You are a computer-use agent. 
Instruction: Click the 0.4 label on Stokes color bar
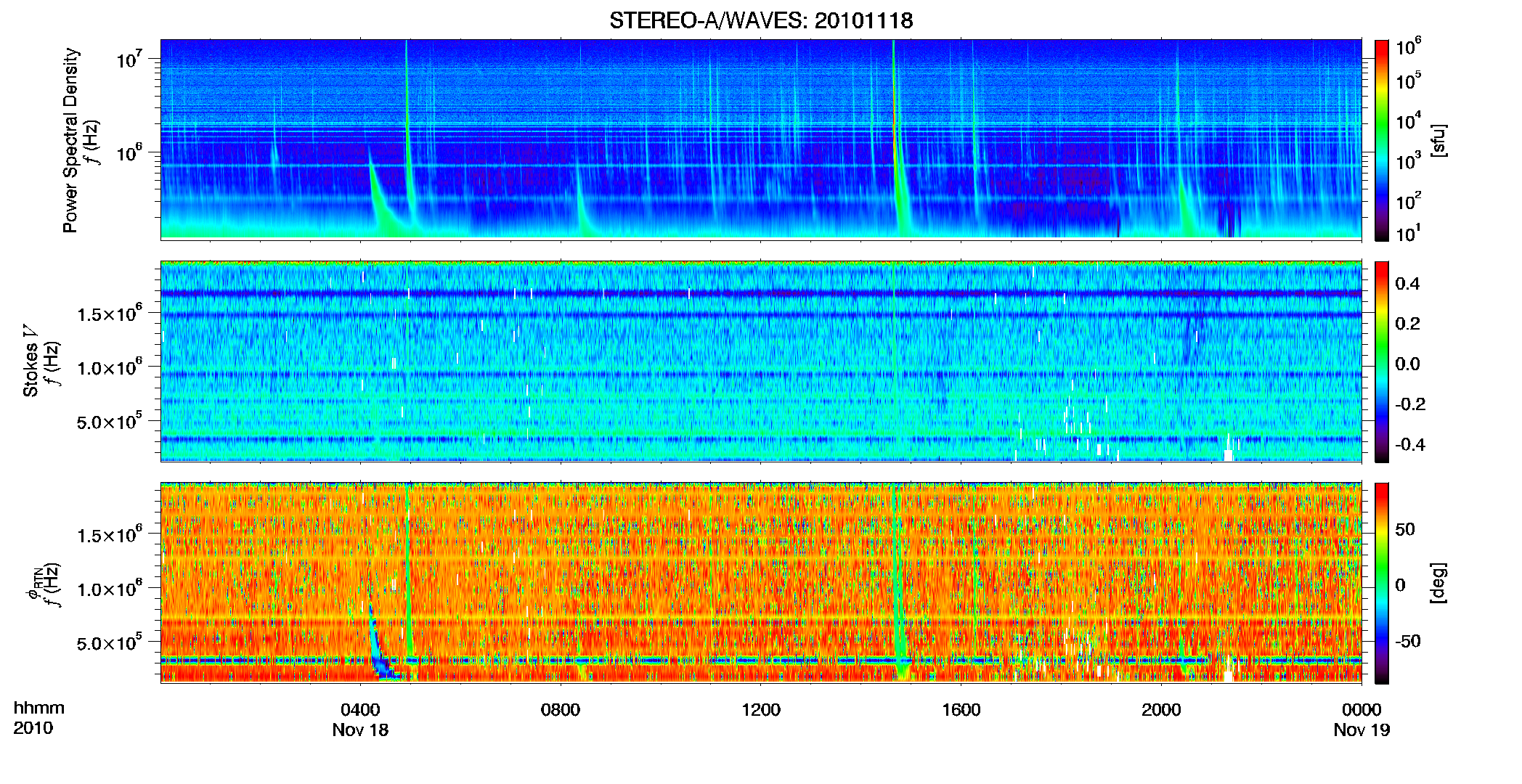pyautogui.click(x=1407, y=283)
